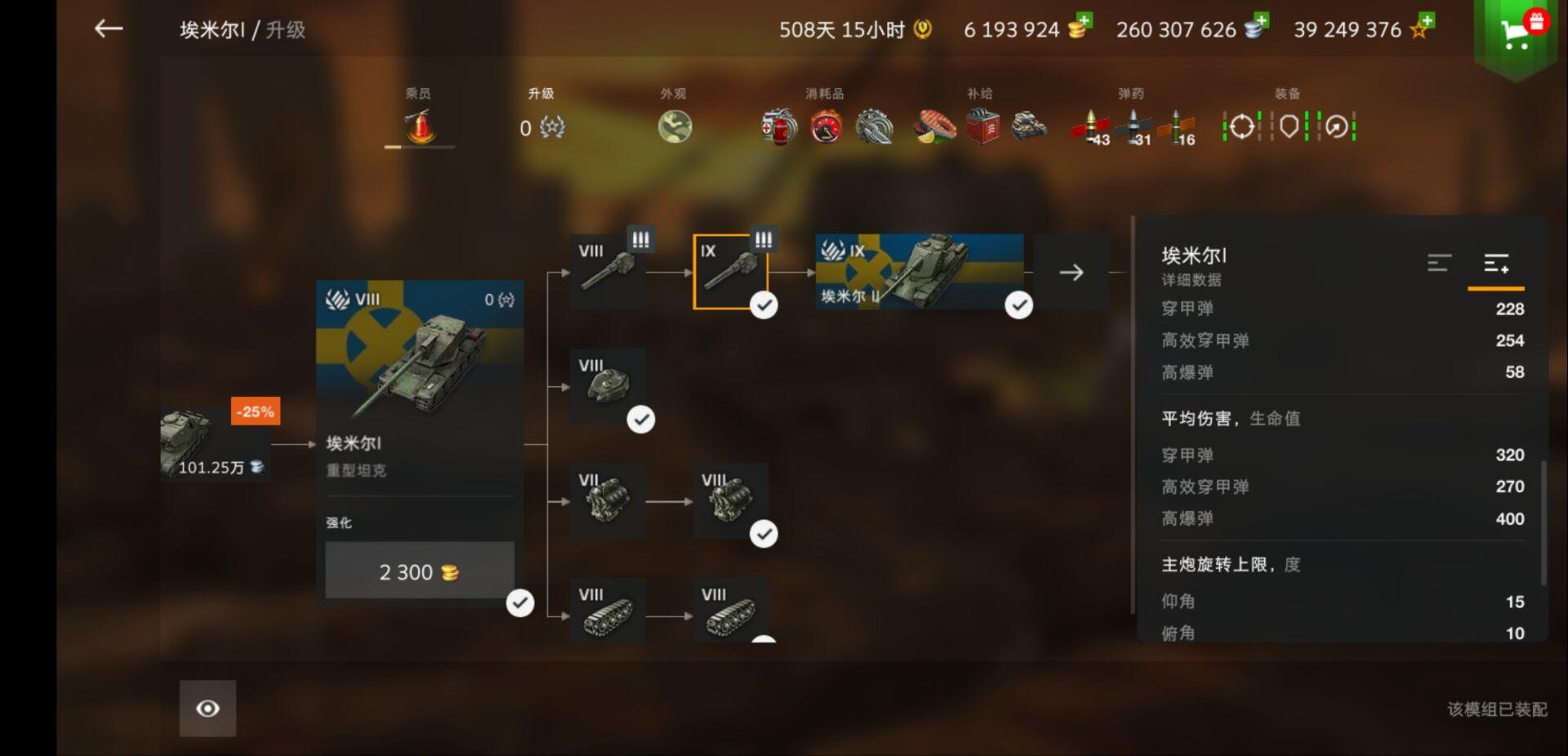Add gold with the plus icon

(1083, 20)
